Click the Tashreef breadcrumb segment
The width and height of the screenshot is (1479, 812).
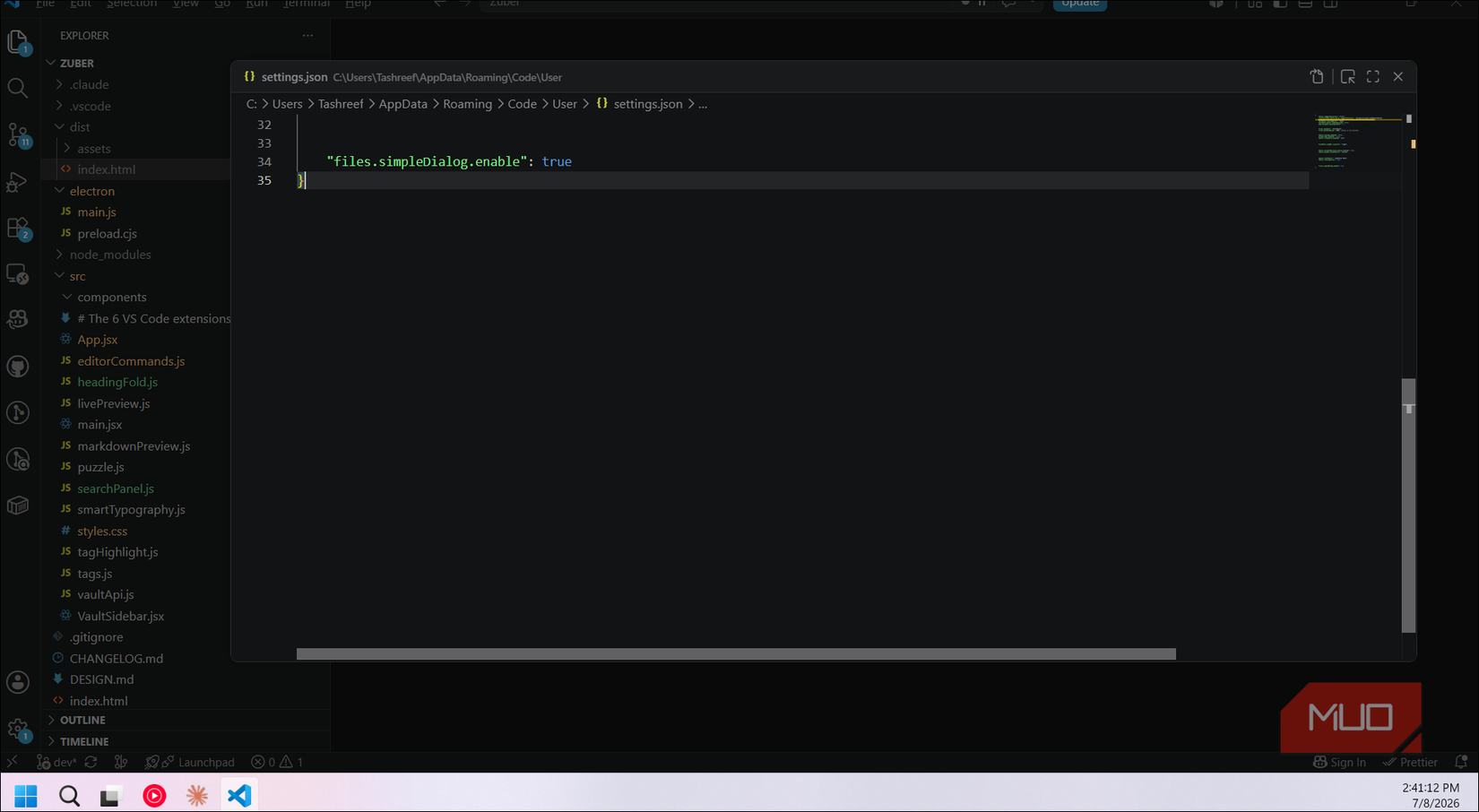[x=341, y=104]
